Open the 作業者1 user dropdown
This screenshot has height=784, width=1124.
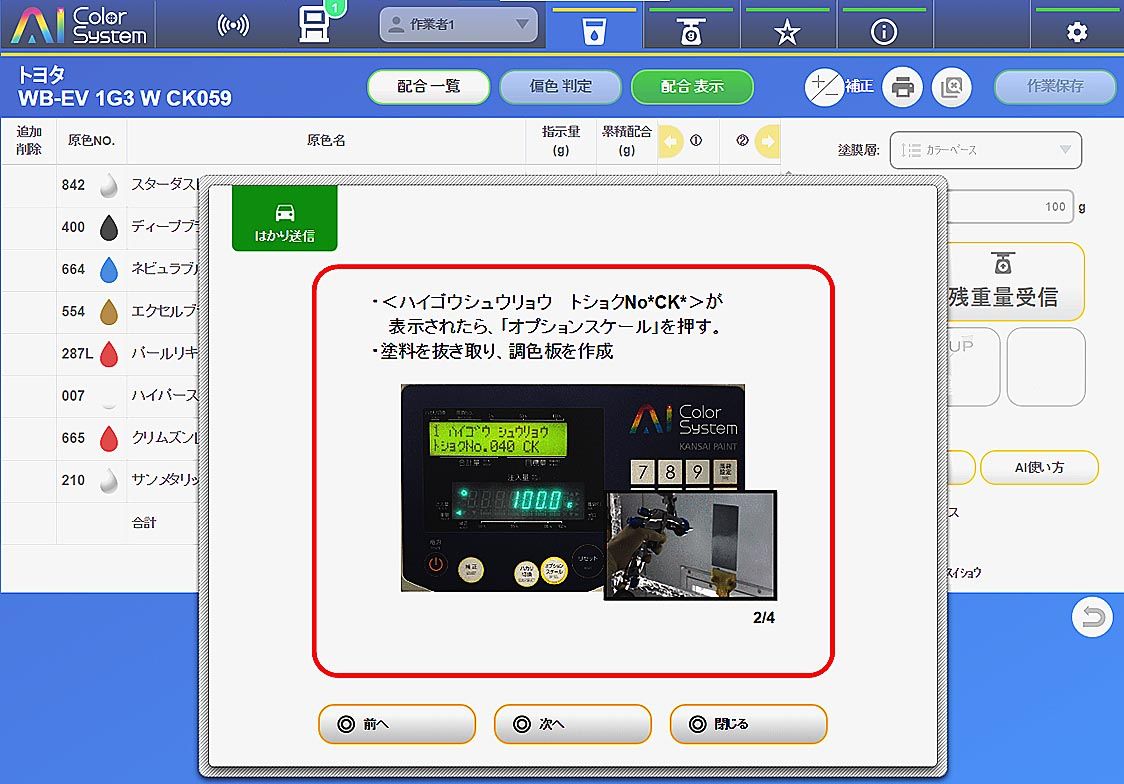(460, 25)
